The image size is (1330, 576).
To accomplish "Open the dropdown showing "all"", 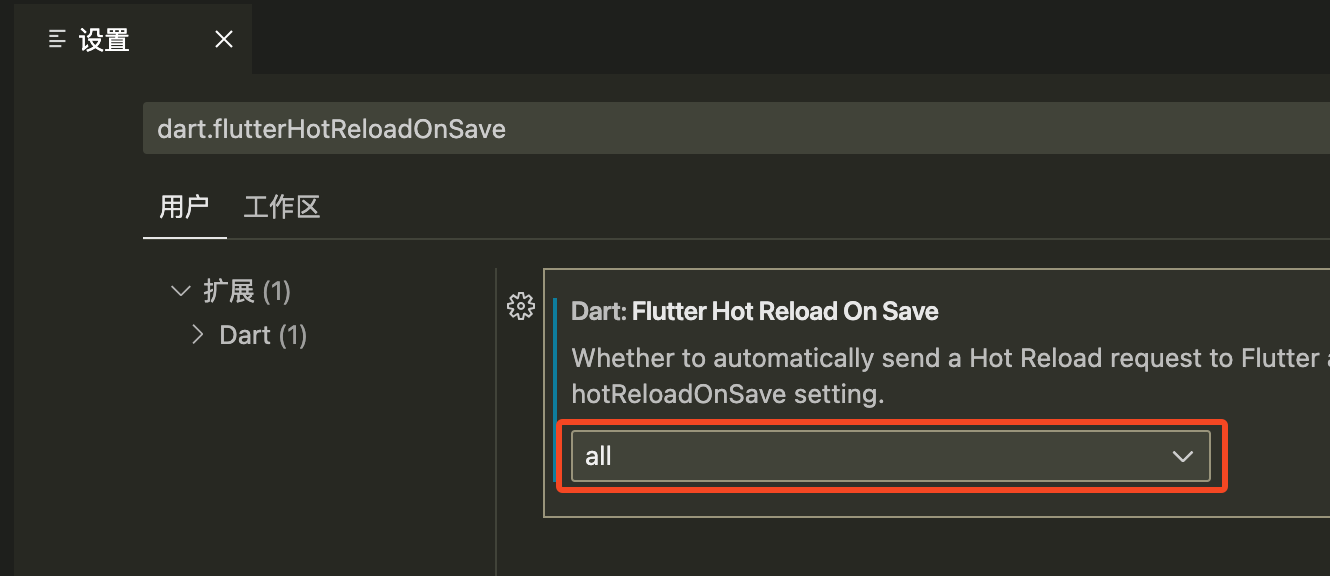I will (890, 456).
